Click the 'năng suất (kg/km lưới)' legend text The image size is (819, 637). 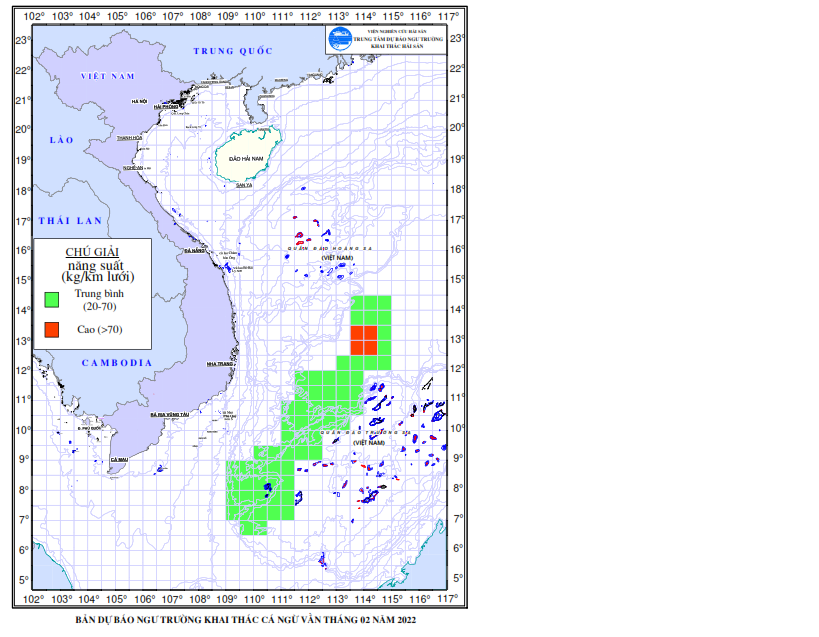tap(97, 272)
